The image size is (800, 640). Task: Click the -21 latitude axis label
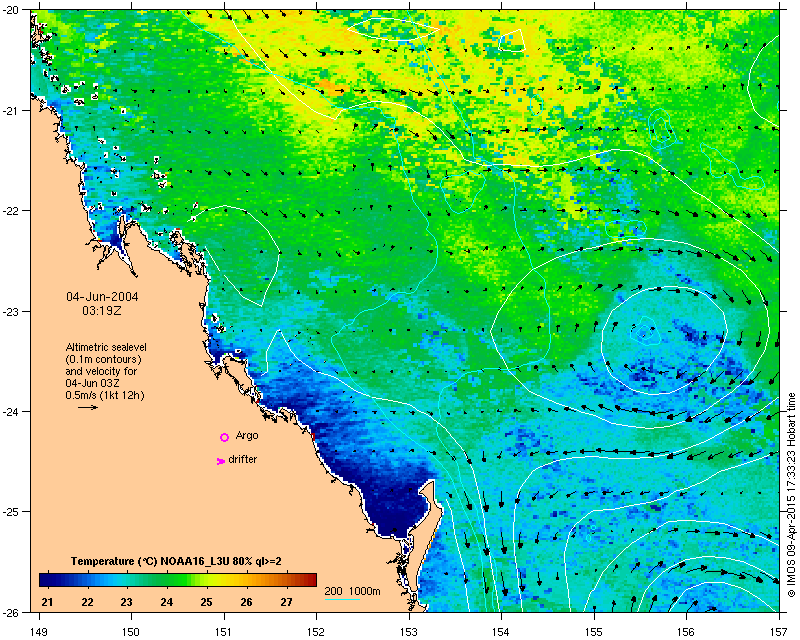point(10,110)
